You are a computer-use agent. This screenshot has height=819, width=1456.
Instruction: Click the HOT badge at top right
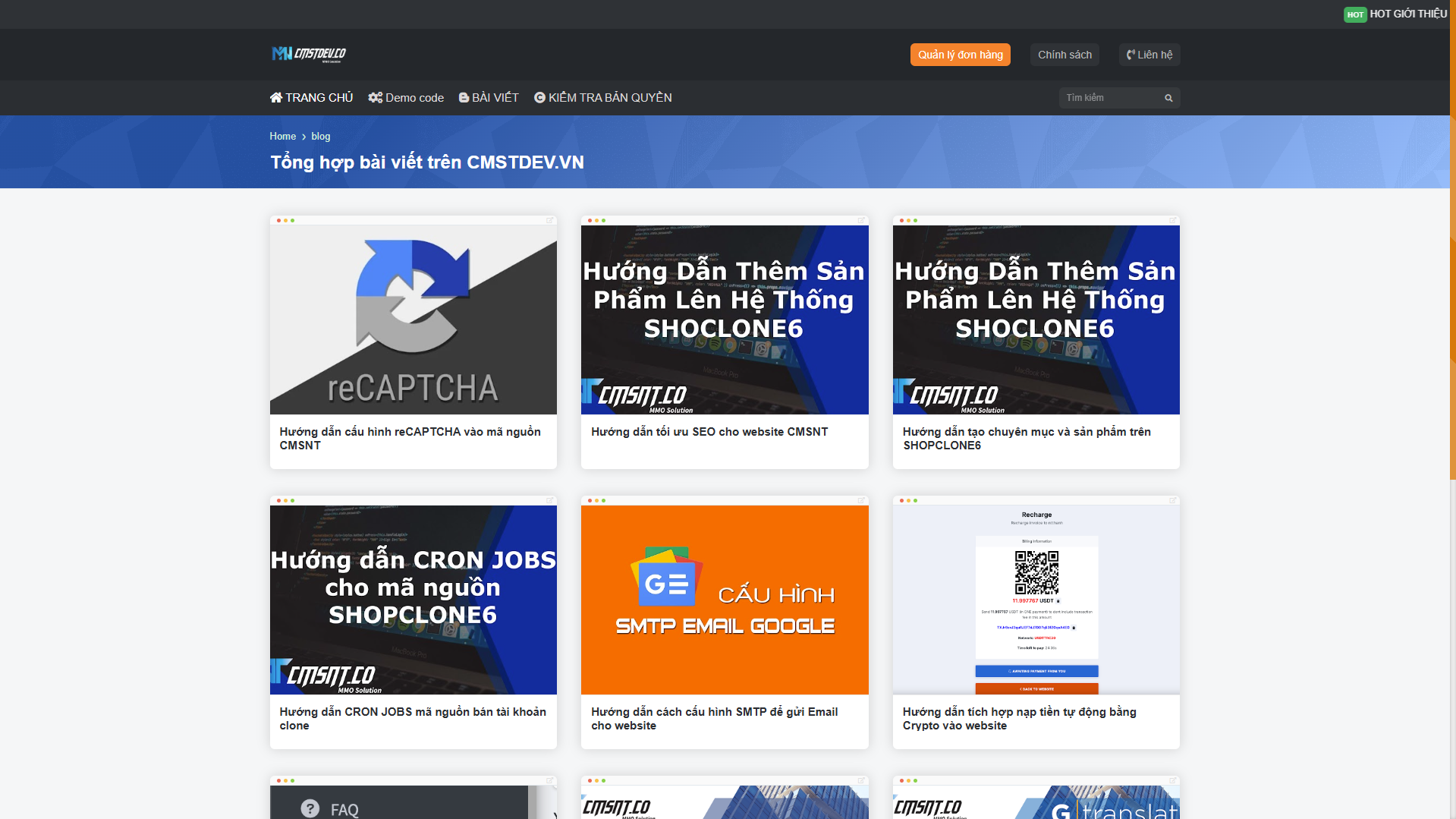pyautogui.click(x=1354, y=14)
